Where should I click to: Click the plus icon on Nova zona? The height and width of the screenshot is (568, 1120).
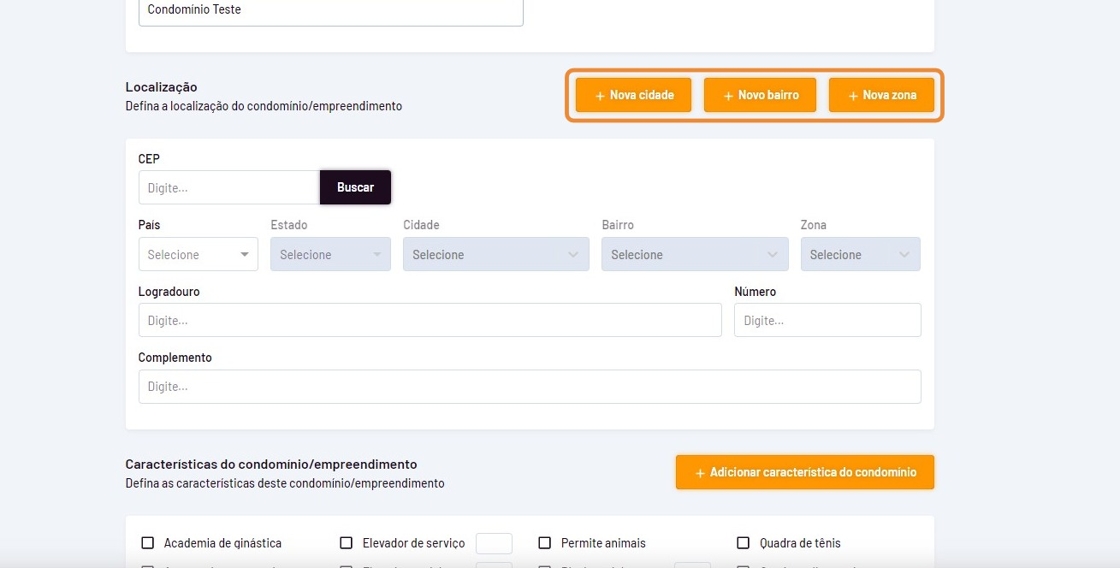coord(853,96)
